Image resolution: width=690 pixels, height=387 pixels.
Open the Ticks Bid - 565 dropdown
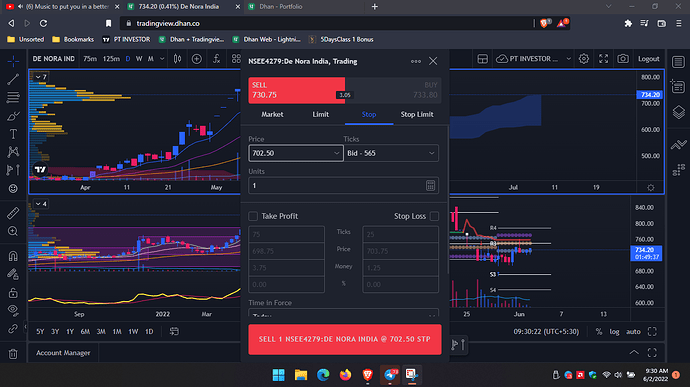(x=391, y=153)
